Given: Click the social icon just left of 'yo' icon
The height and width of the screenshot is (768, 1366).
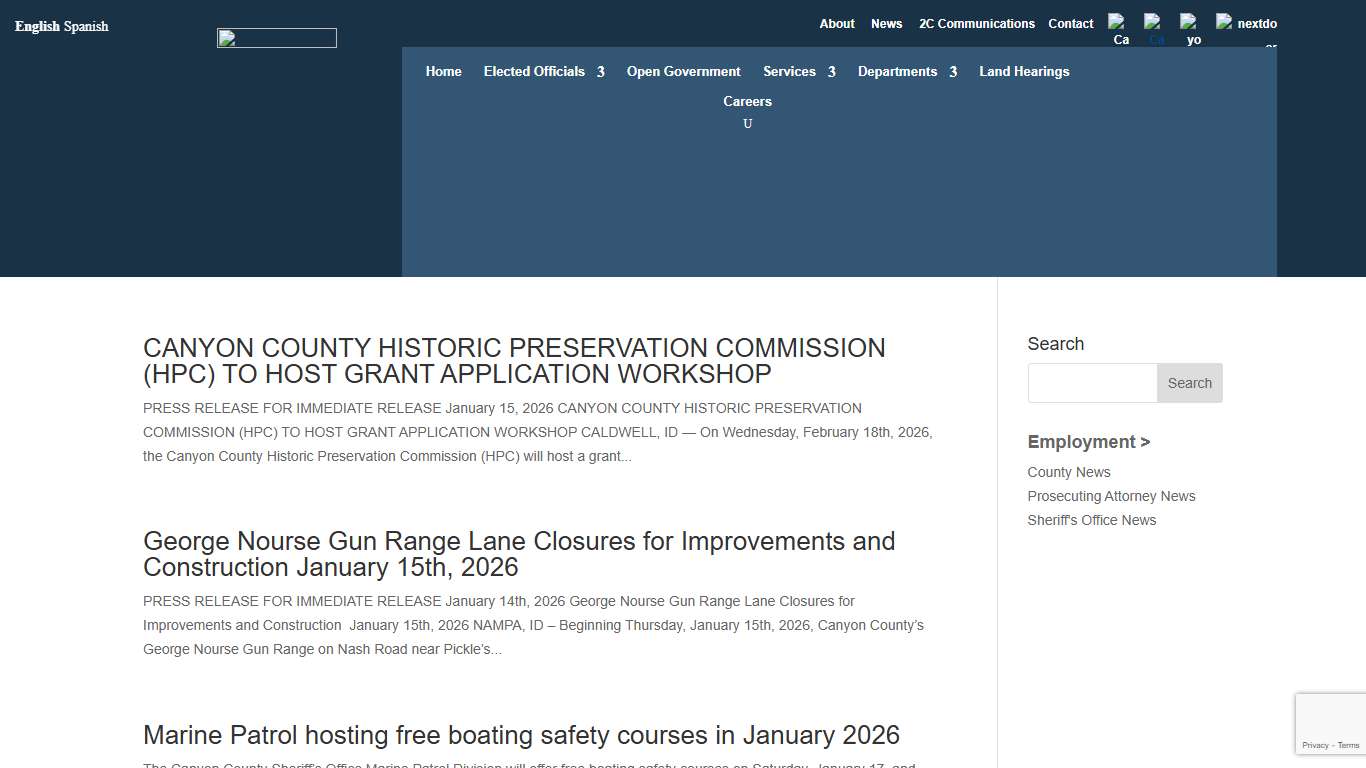Looking at the screenshot, I should [x=1156, y=29].
